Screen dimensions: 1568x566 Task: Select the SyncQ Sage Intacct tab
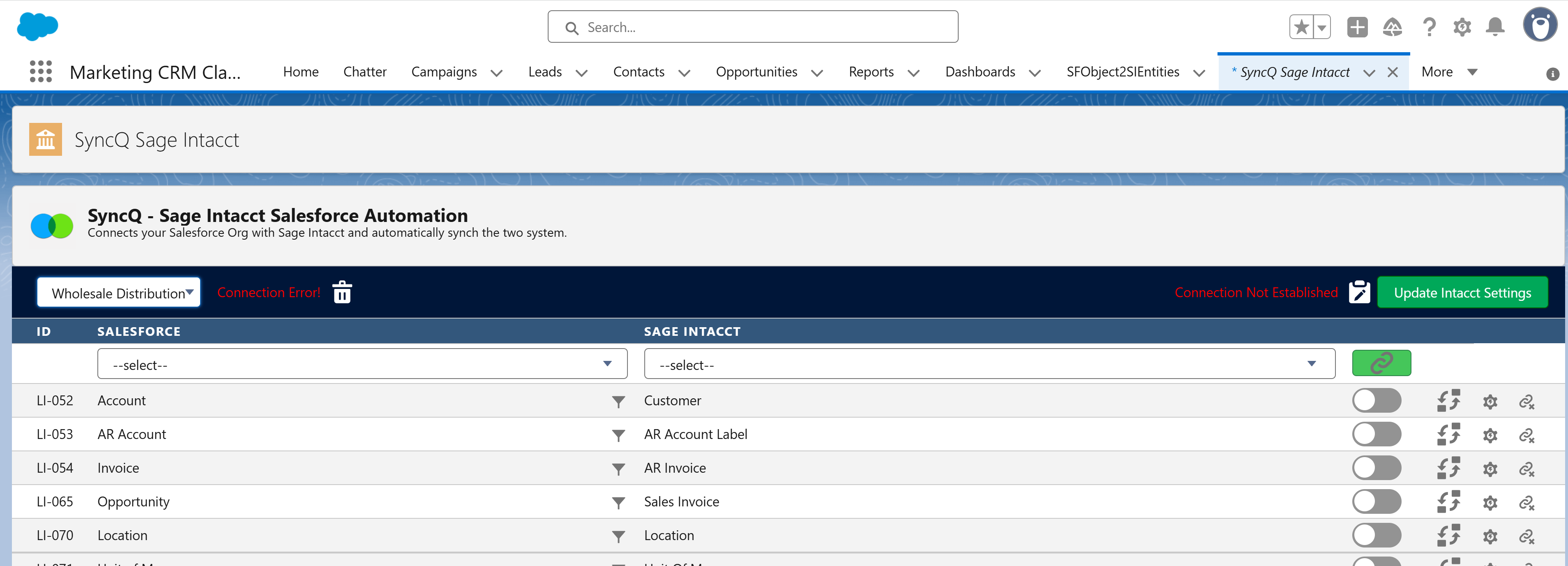click(x=1294, y=72)
